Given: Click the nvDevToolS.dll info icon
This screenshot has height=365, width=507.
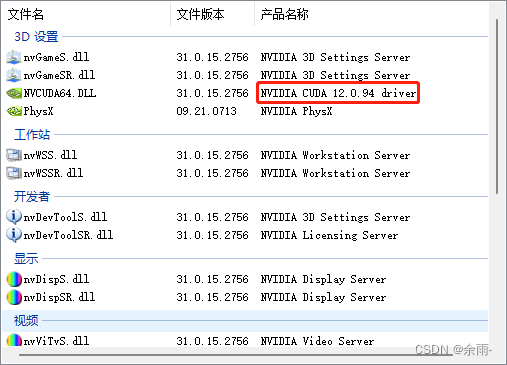Looking at the screenshot, I should (x=14, y=217).
